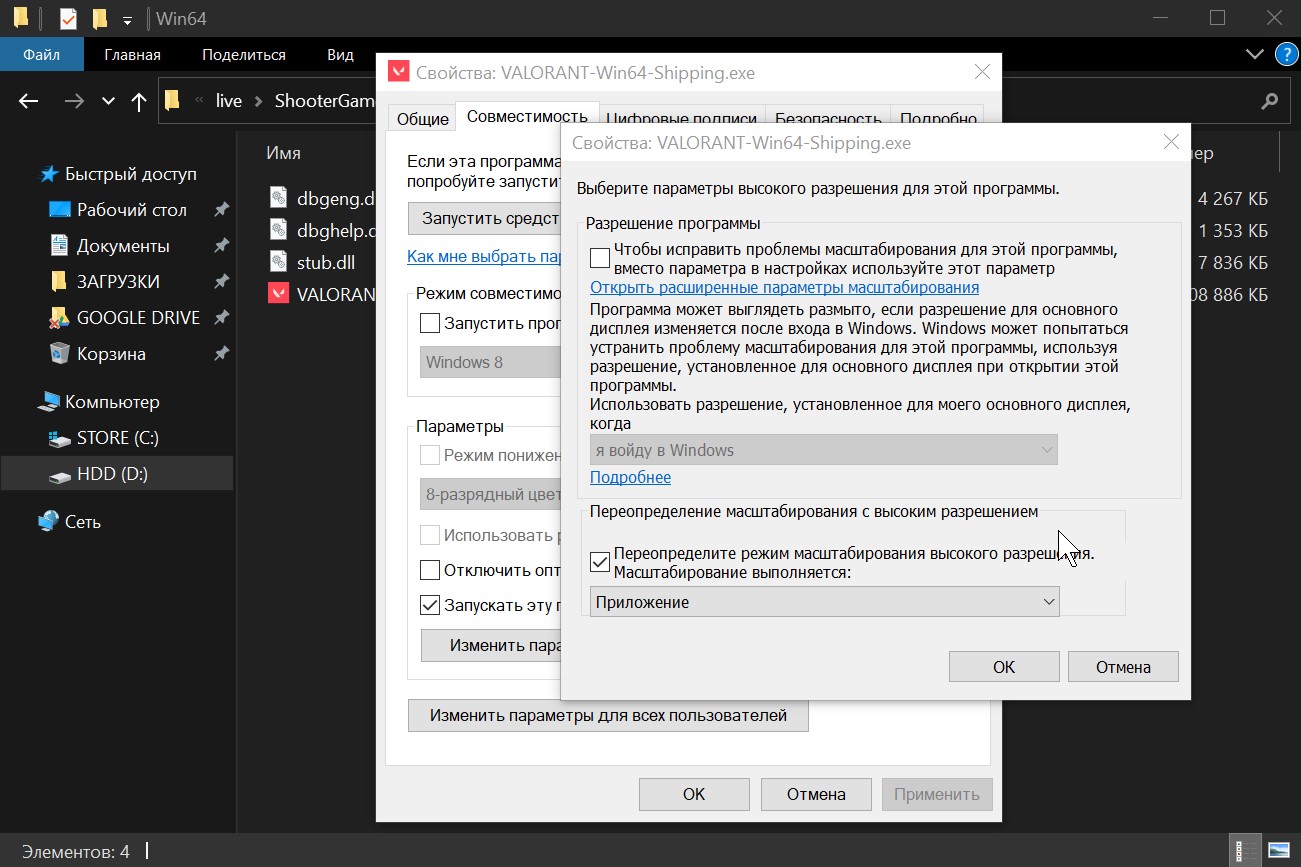Open 'STORE (C:)' drive

(x=117, y=438)
